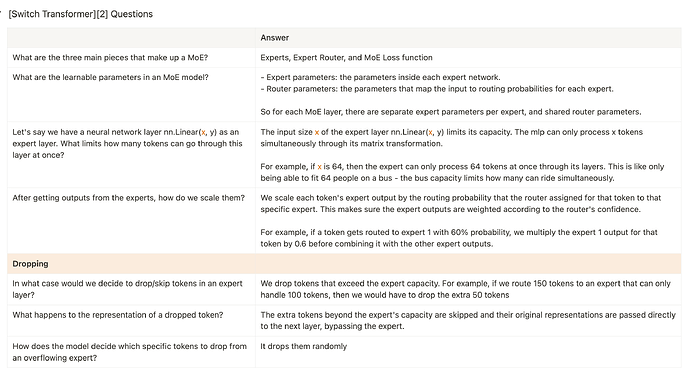The image size is (689, 377).
Task: Collapse the Switch Transformer Questions toggle
Action: pyautogui.click(x=1, y=14)
